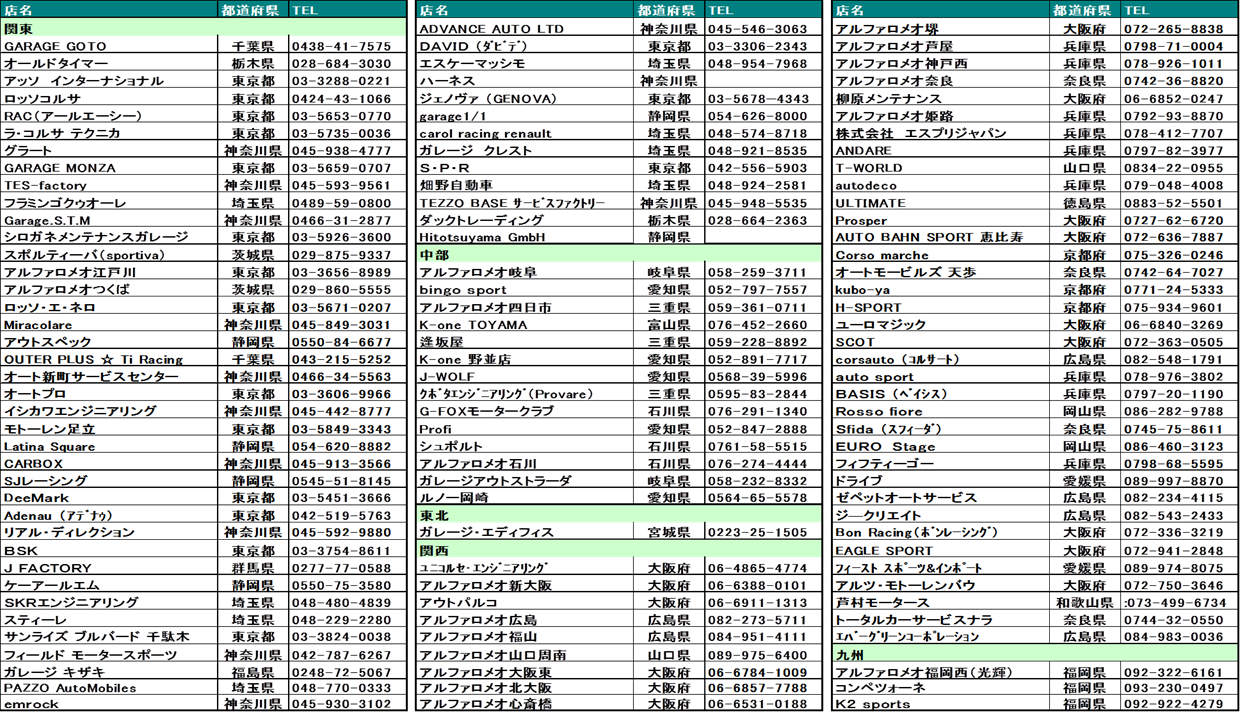Select the J FACTORY row name

coord(48,568)
